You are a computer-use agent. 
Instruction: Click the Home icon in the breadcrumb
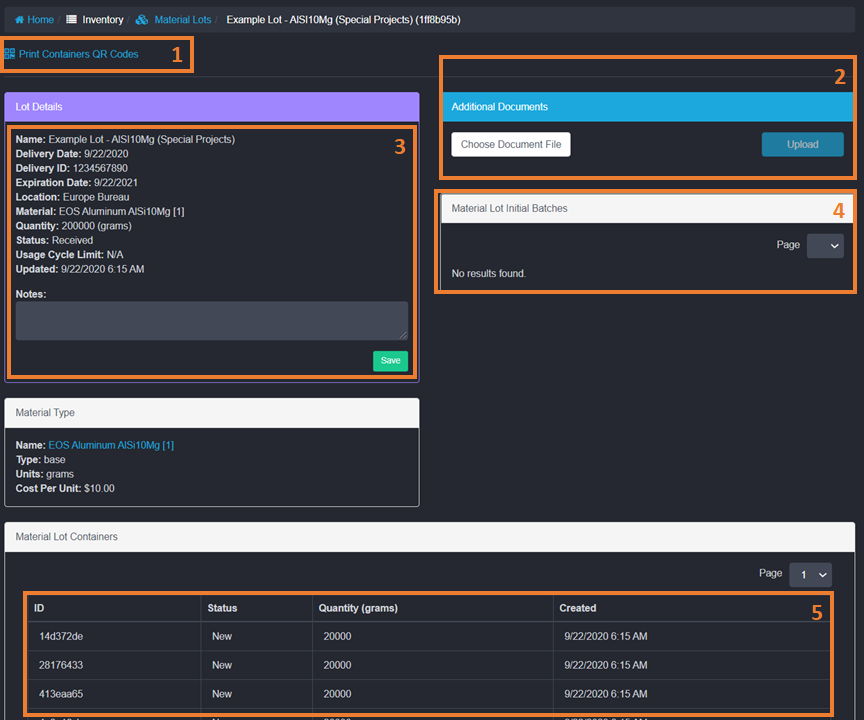click(19, 20)
